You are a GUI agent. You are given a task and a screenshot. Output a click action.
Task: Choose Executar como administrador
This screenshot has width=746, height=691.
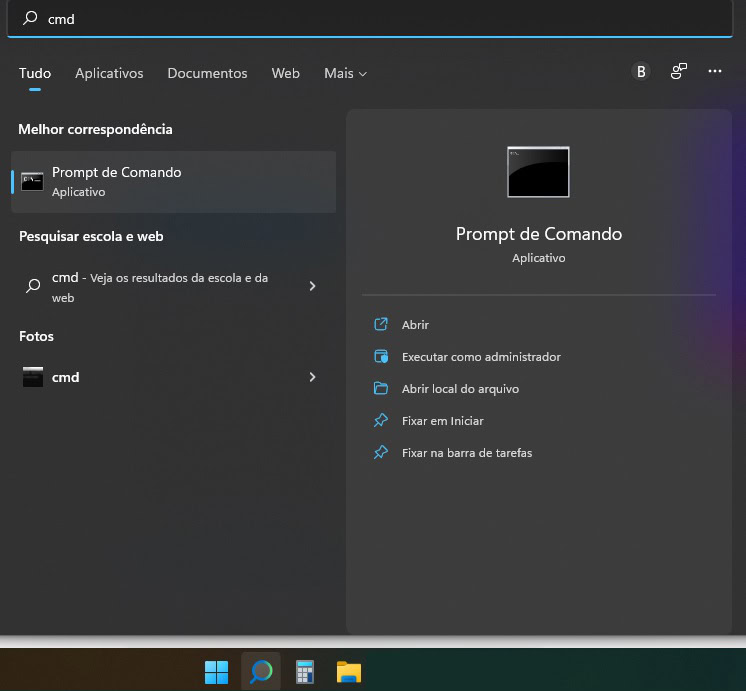pyautogui.click(x=481, y=356)
